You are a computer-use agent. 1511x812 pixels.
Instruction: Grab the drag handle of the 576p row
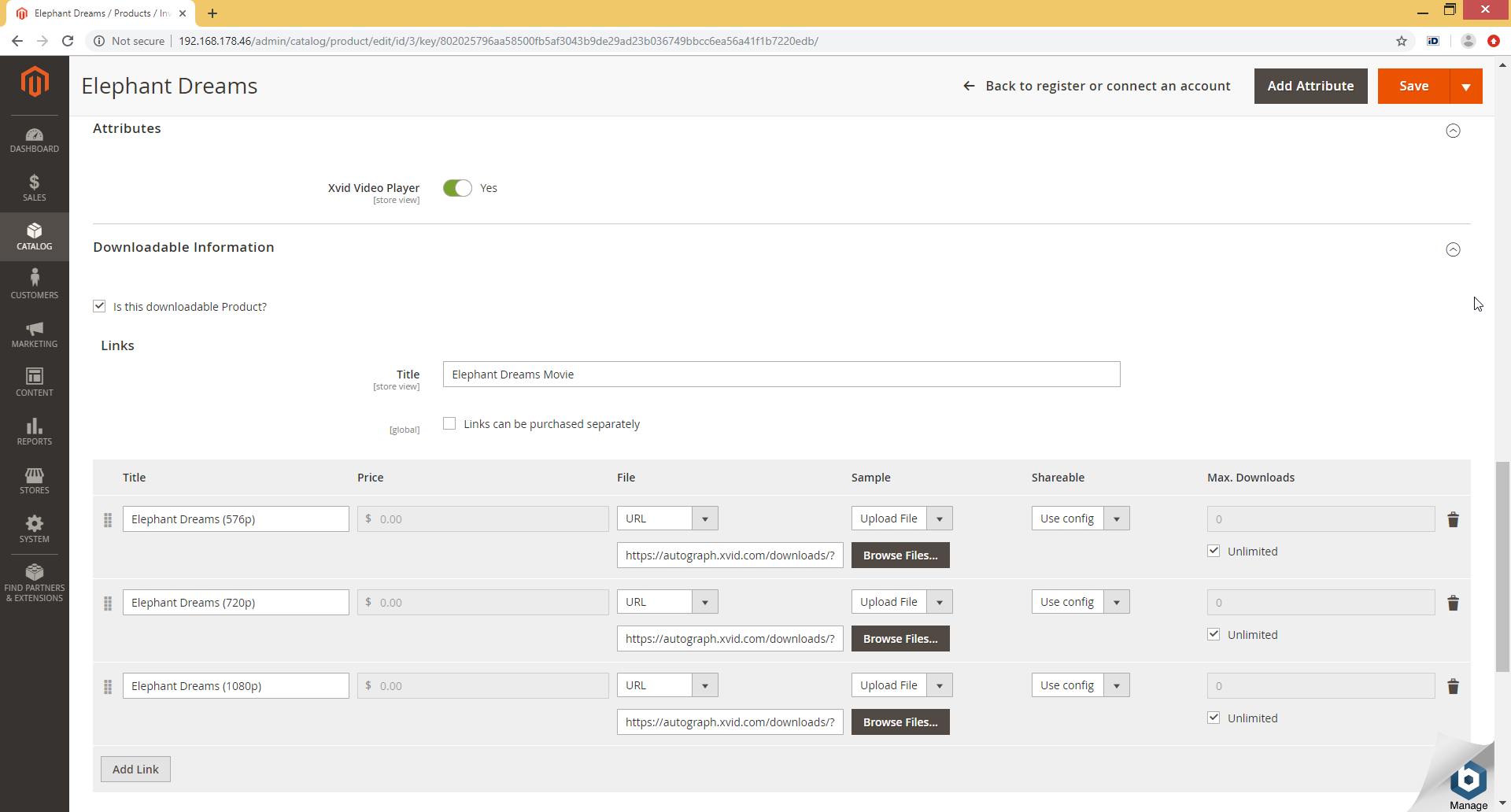coord(108,520)
